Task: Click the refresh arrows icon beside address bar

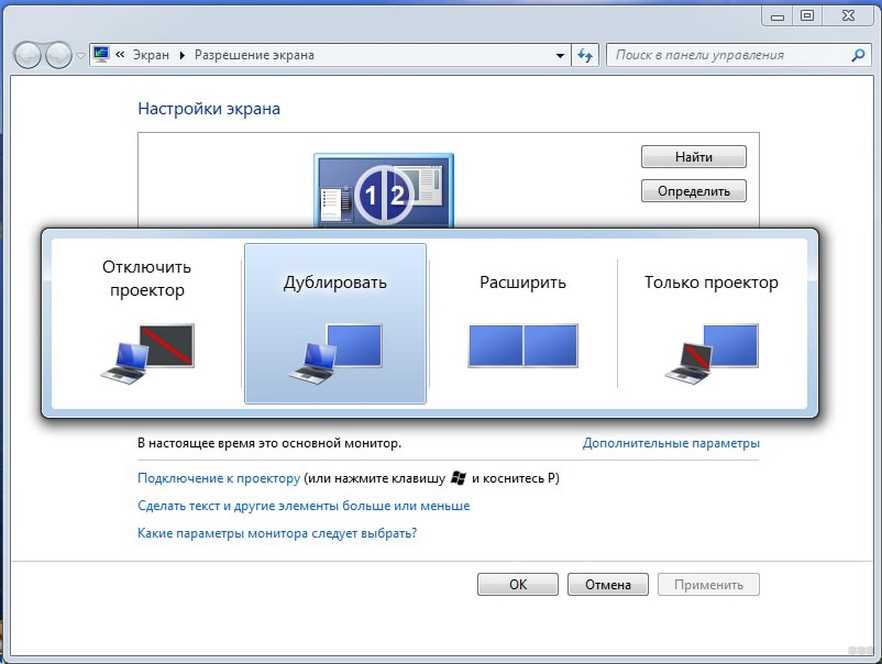Action: (x=585, y=55)
